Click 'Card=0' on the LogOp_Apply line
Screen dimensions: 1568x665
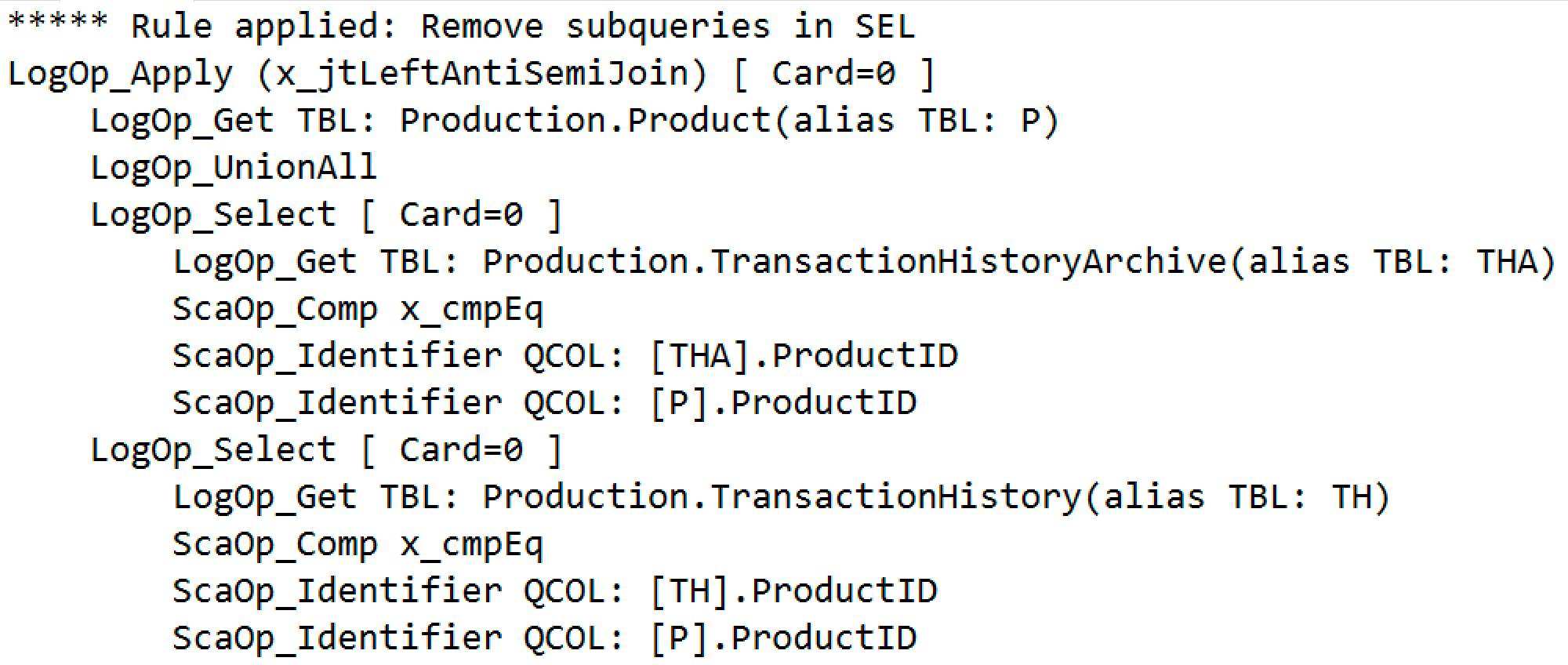(x=833, y=74)
